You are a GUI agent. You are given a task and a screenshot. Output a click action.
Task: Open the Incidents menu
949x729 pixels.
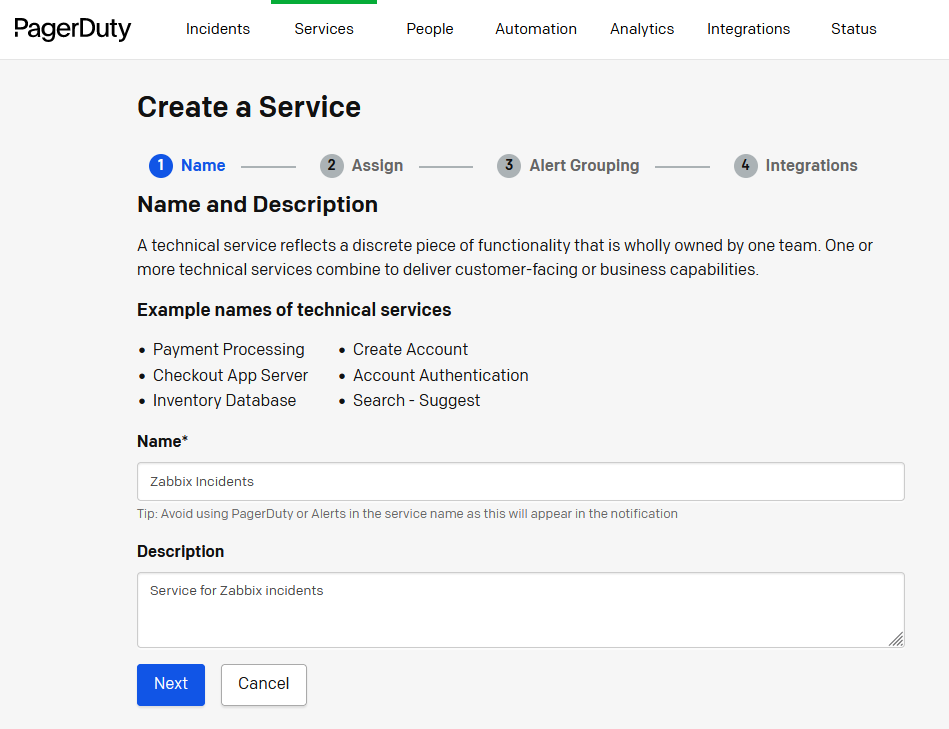tap(218, 29)
